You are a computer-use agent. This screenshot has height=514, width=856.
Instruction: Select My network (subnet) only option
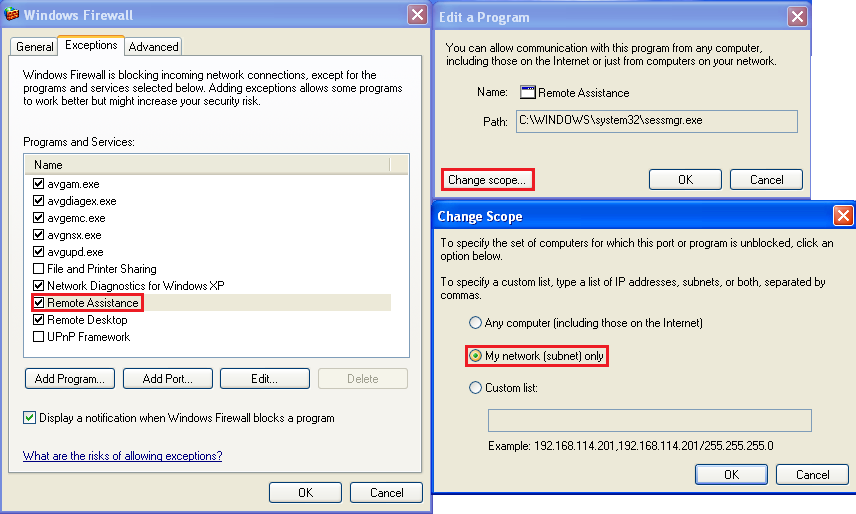475,356
